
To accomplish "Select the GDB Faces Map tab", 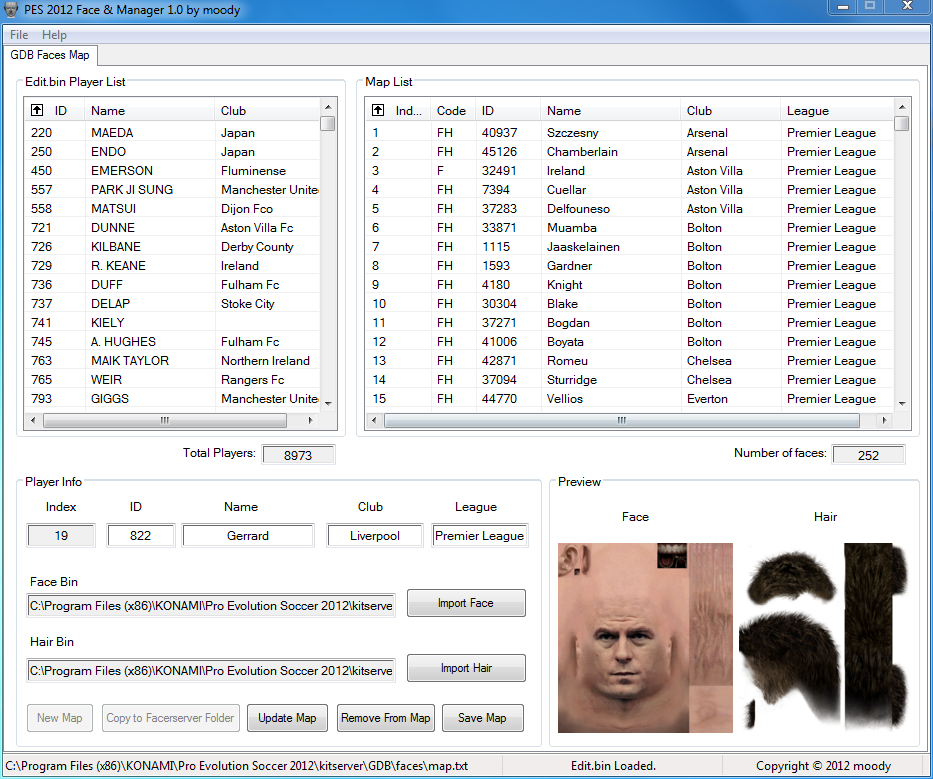I will 50,55.
